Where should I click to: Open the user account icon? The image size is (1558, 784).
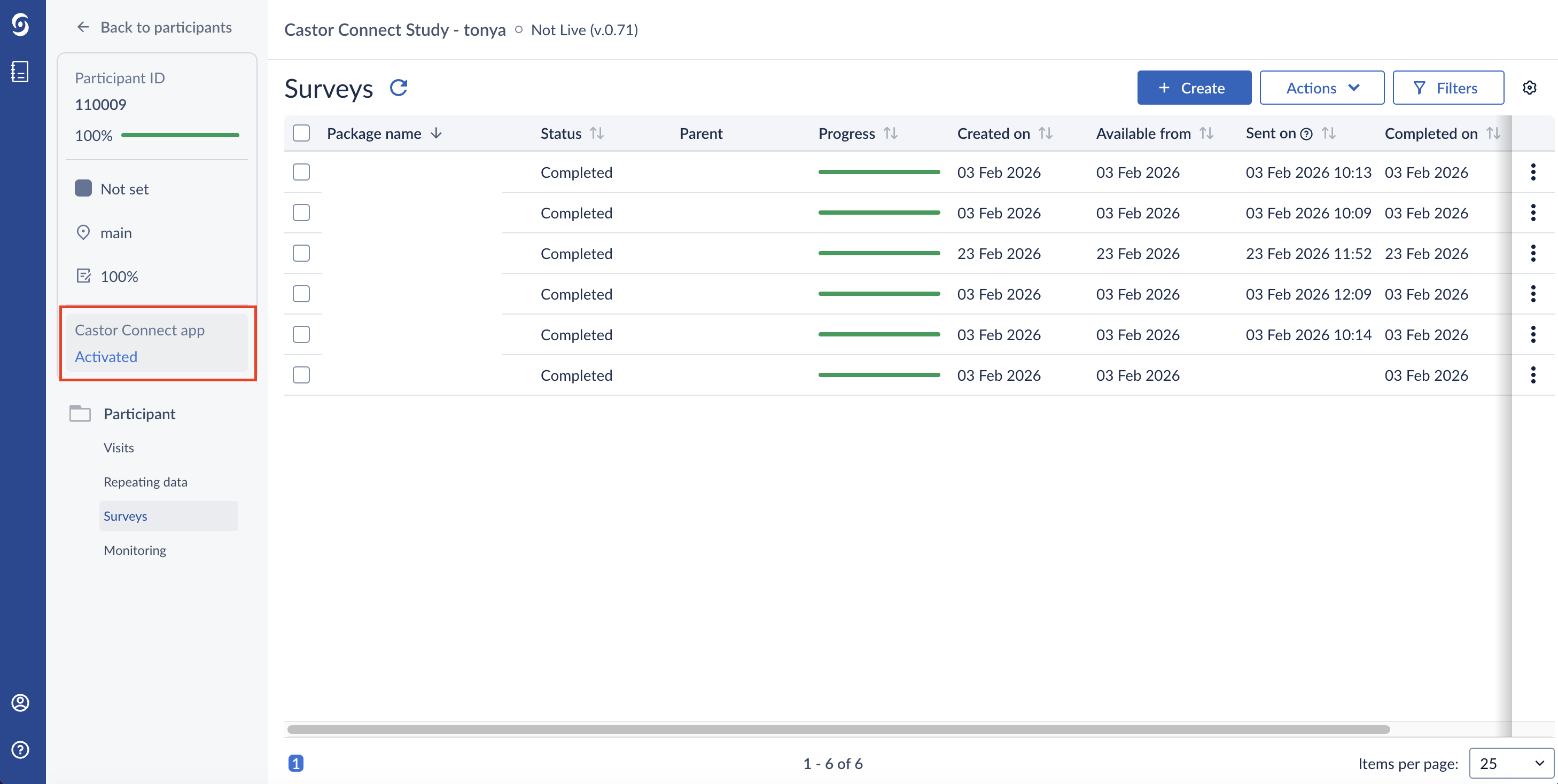[x=20, y=702]
